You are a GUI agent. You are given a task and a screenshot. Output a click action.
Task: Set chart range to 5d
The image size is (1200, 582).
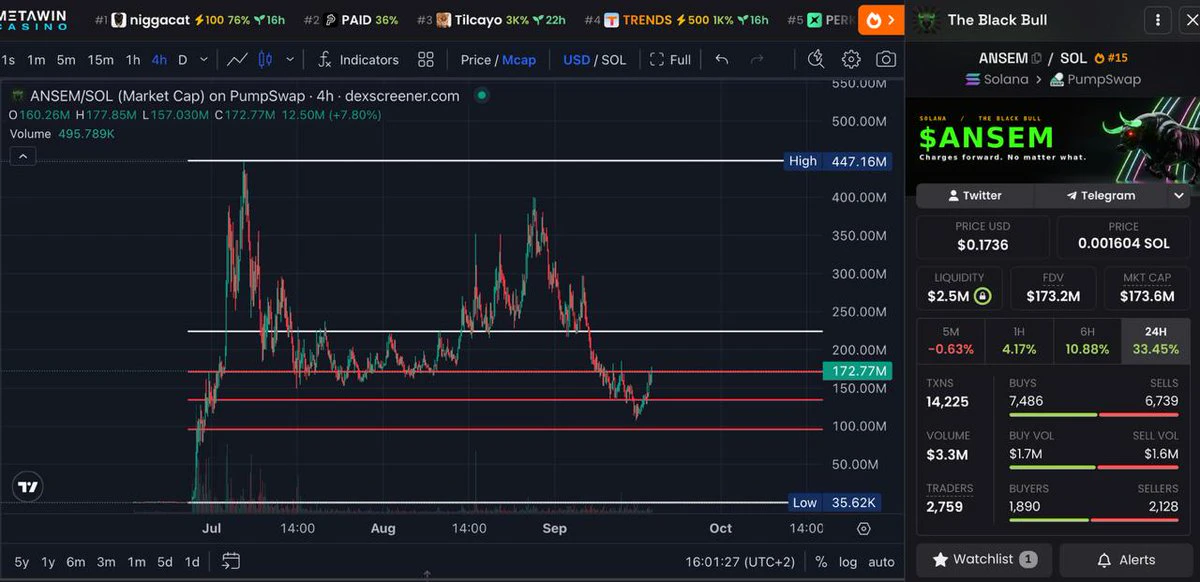point(165,561)
